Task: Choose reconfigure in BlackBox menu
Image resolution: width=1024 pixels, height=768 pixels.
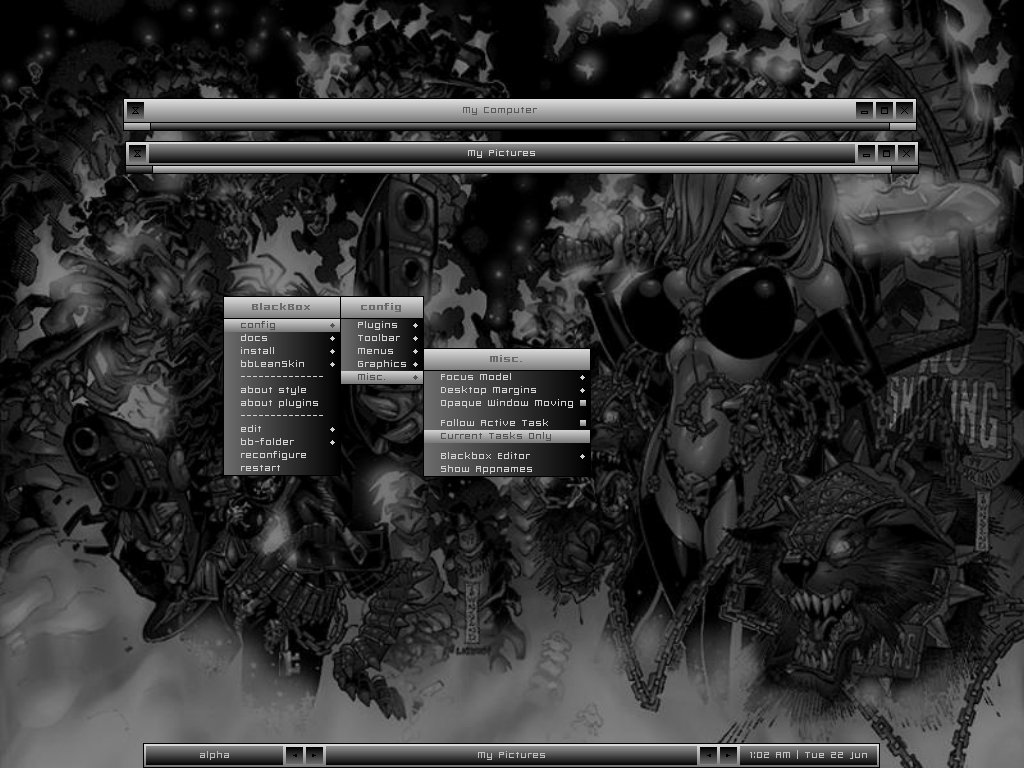Action: (x=282, y=455)
